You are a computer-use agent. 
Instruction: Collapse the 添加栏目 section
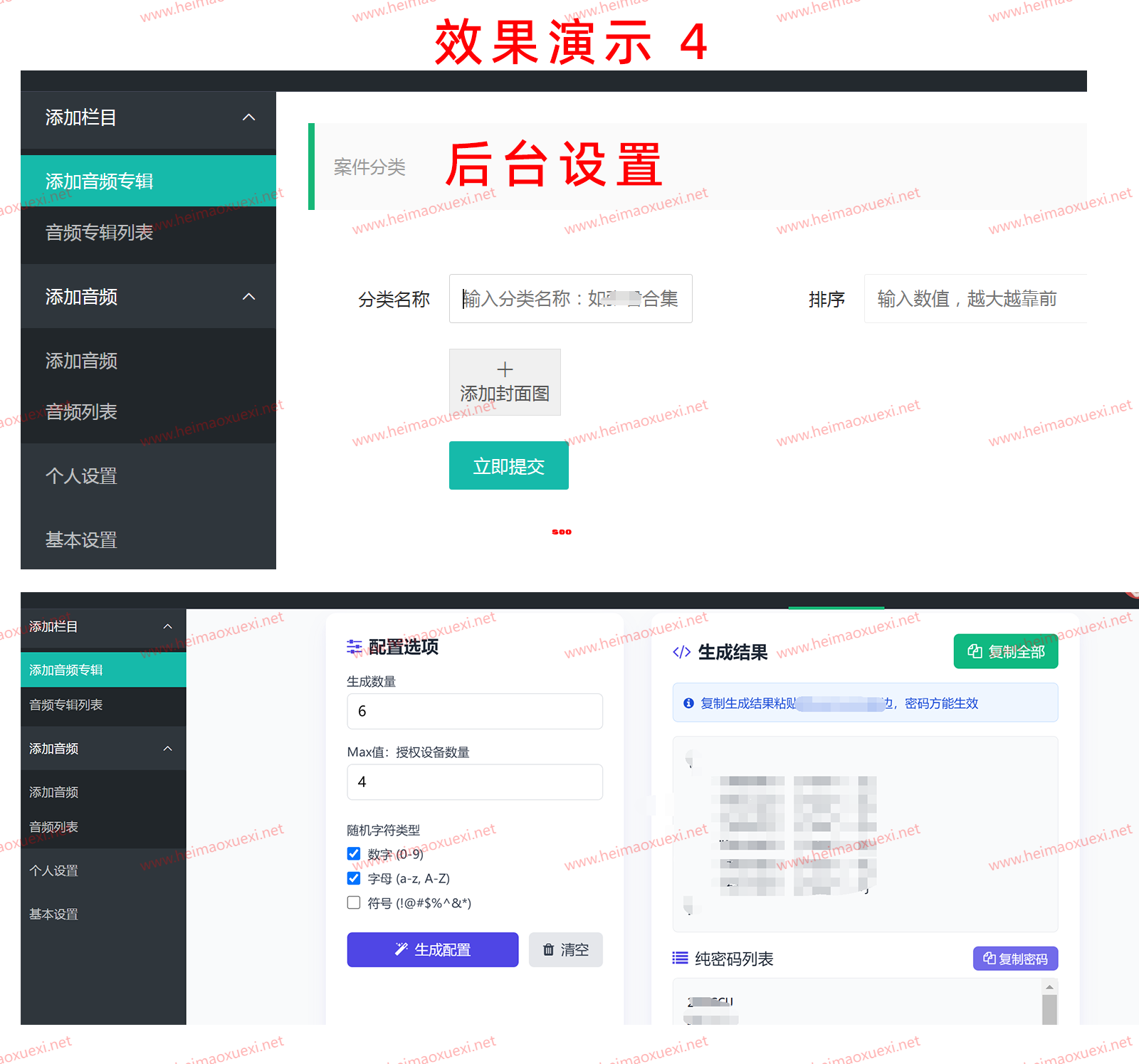(248, 117)
